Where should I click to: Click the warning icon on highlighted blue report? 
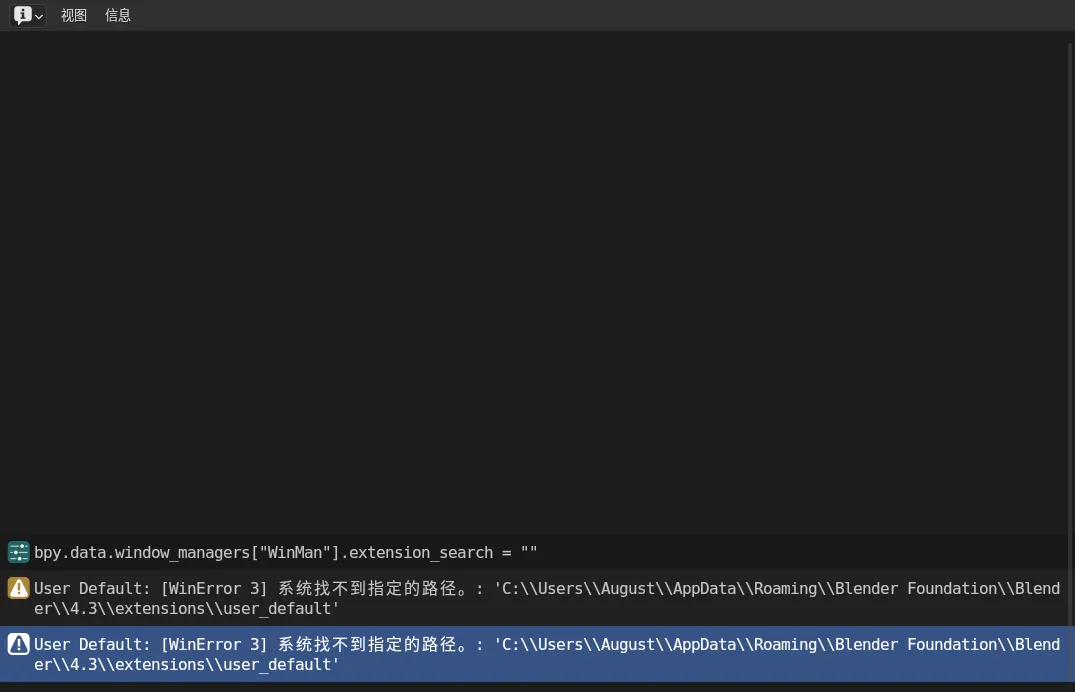click(x=18, y=644)
